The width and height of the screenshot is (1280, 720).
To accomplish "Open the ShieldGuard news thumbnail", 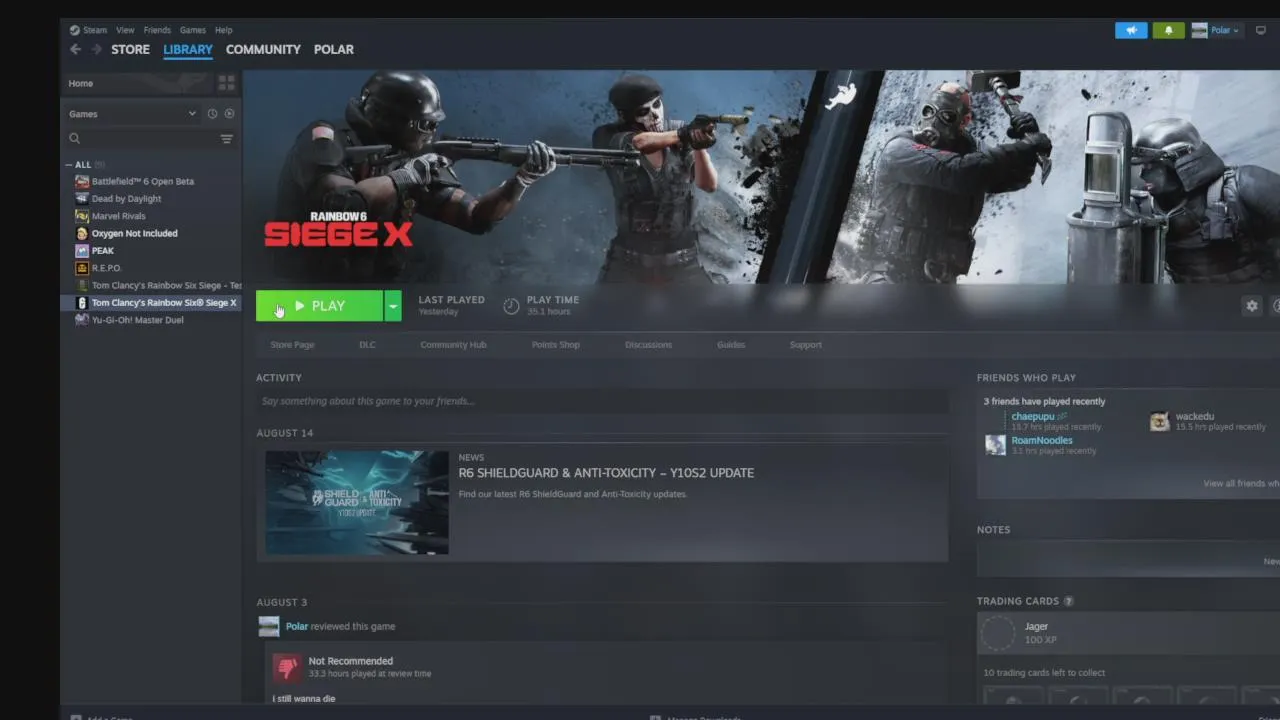I will [357, 502].
